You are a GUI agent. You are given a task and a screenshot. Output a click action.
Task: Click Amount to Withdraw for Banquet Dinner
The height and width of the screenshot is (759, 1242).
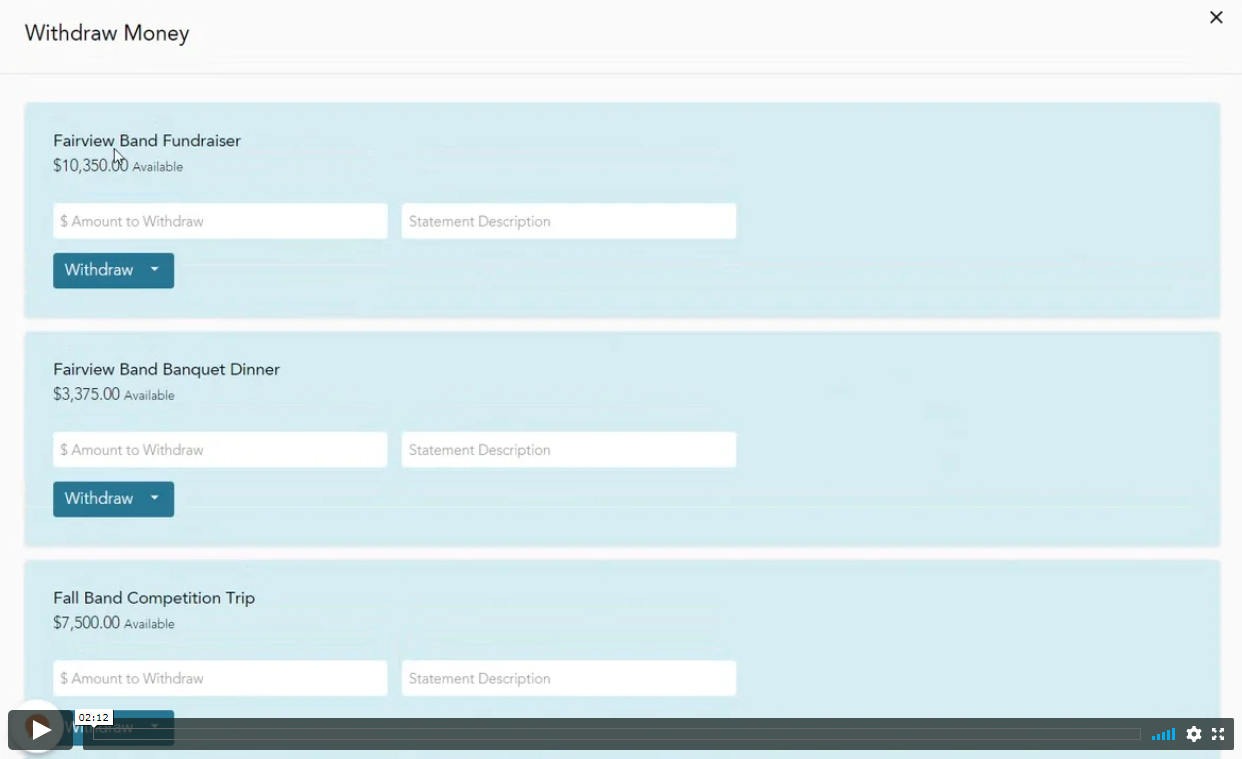(x=220, y=450)
